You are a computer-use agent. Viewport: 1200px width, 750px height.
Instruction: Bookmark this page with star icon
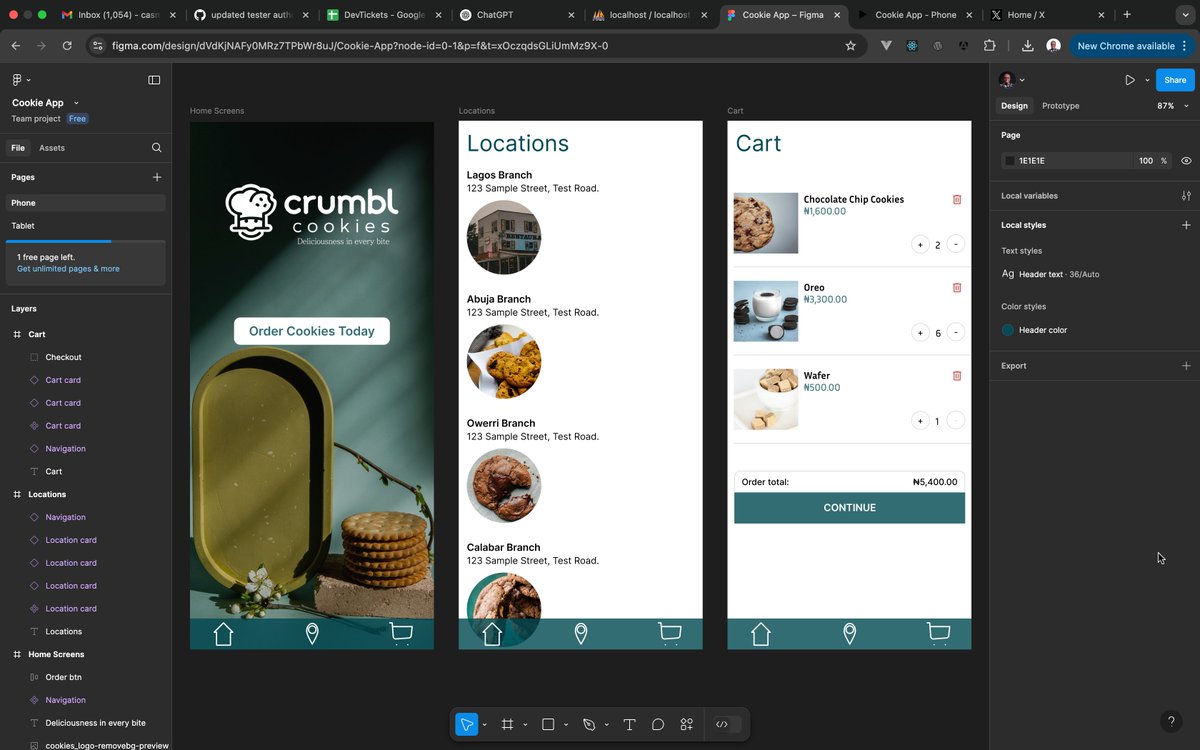(x=851, y=46)
